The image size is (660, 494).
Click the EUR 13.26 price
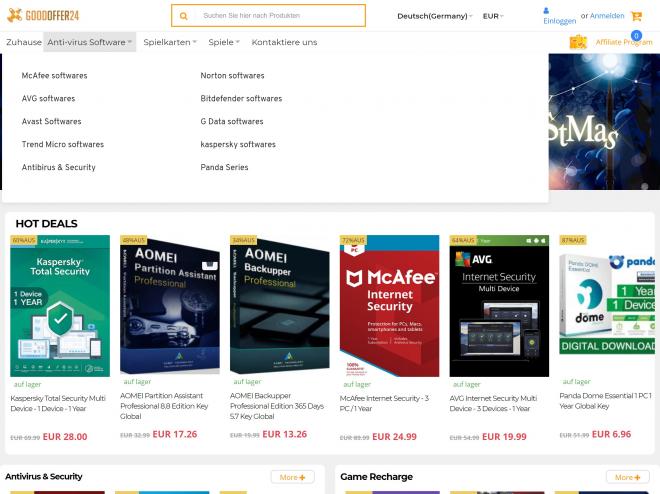point(285,434)
